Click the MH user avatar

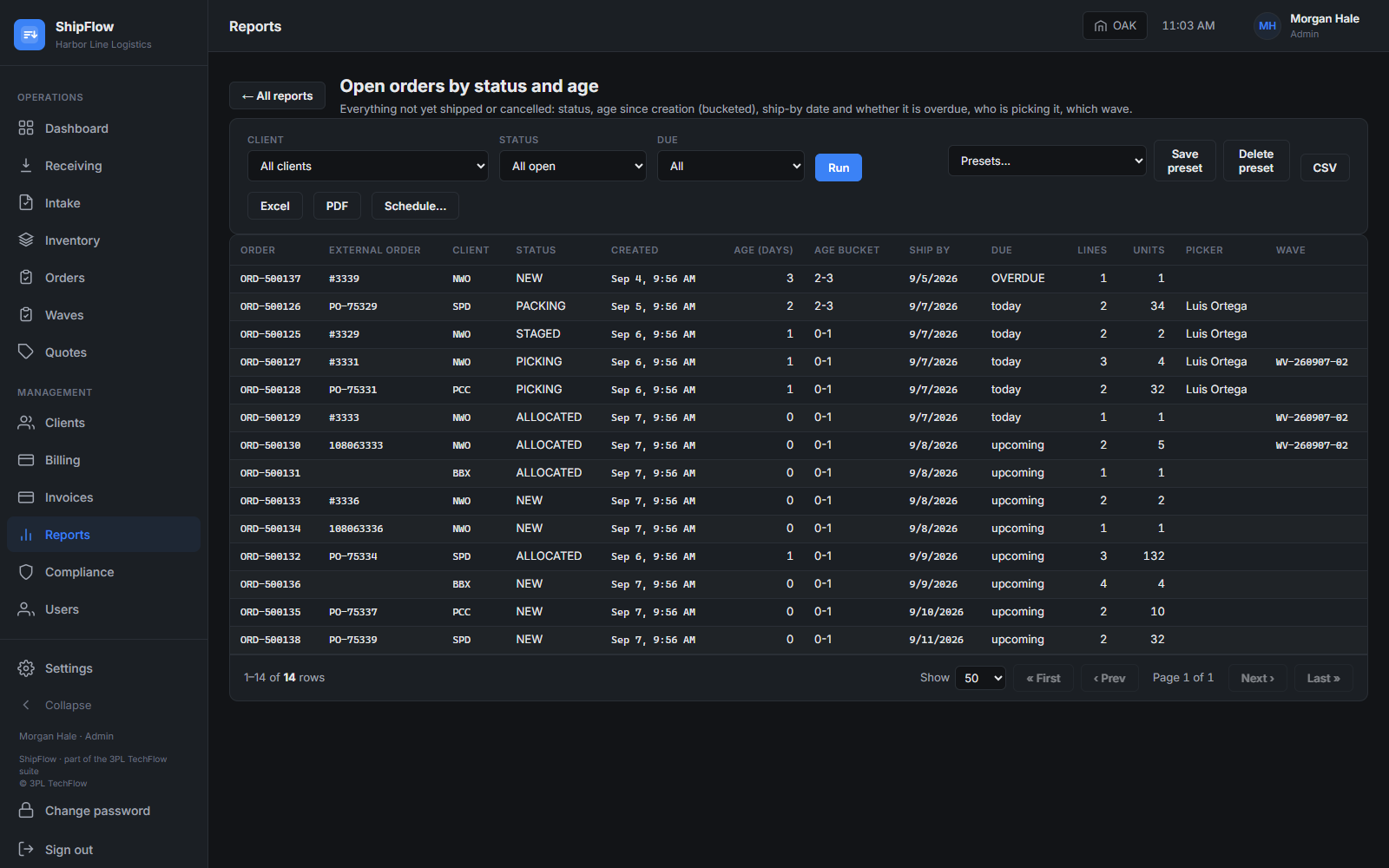click(x=1267, y=26)
